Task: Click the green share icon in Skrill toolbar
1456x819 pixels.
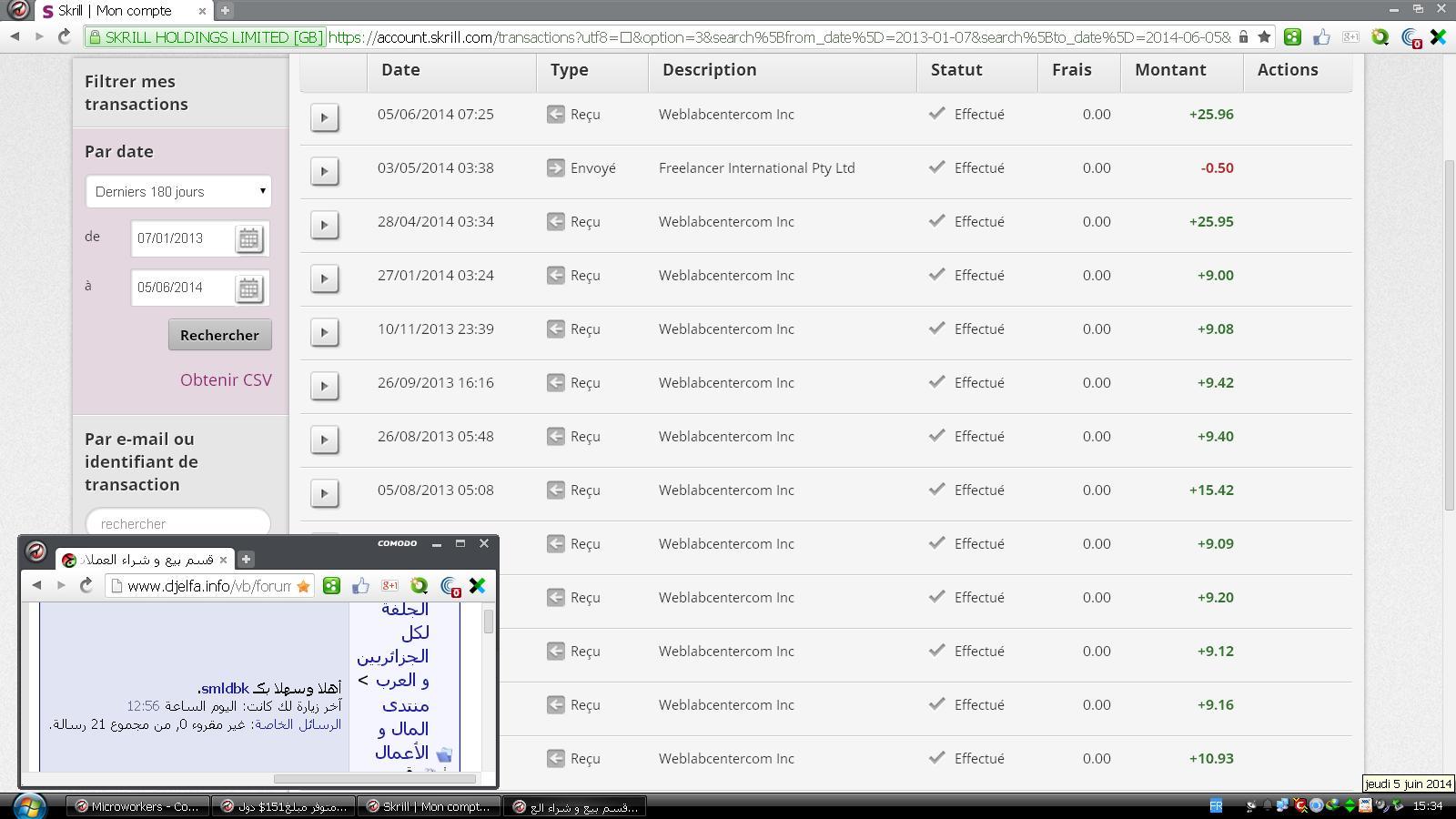Action: (x=1292, y=37)
